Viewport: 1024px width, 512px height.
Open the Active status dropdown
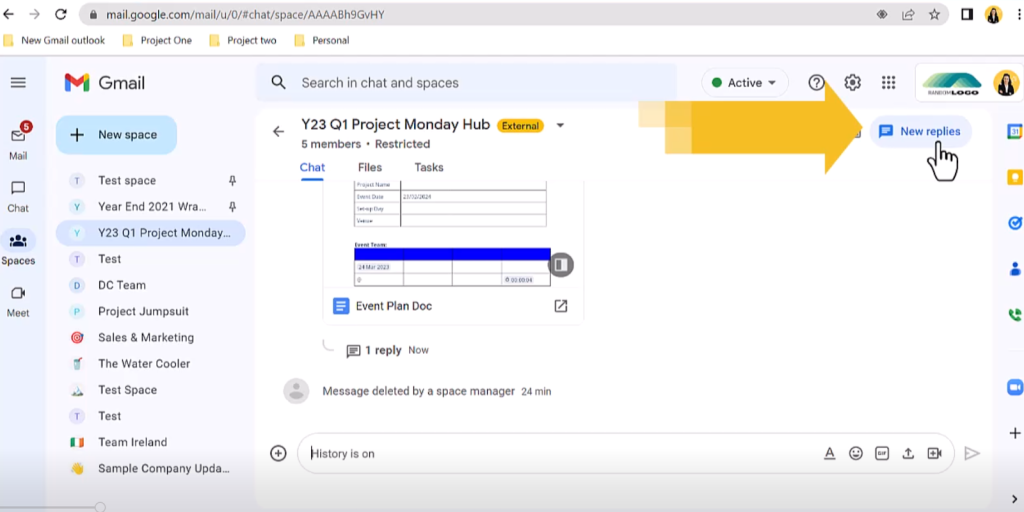[x=744, y=83]
